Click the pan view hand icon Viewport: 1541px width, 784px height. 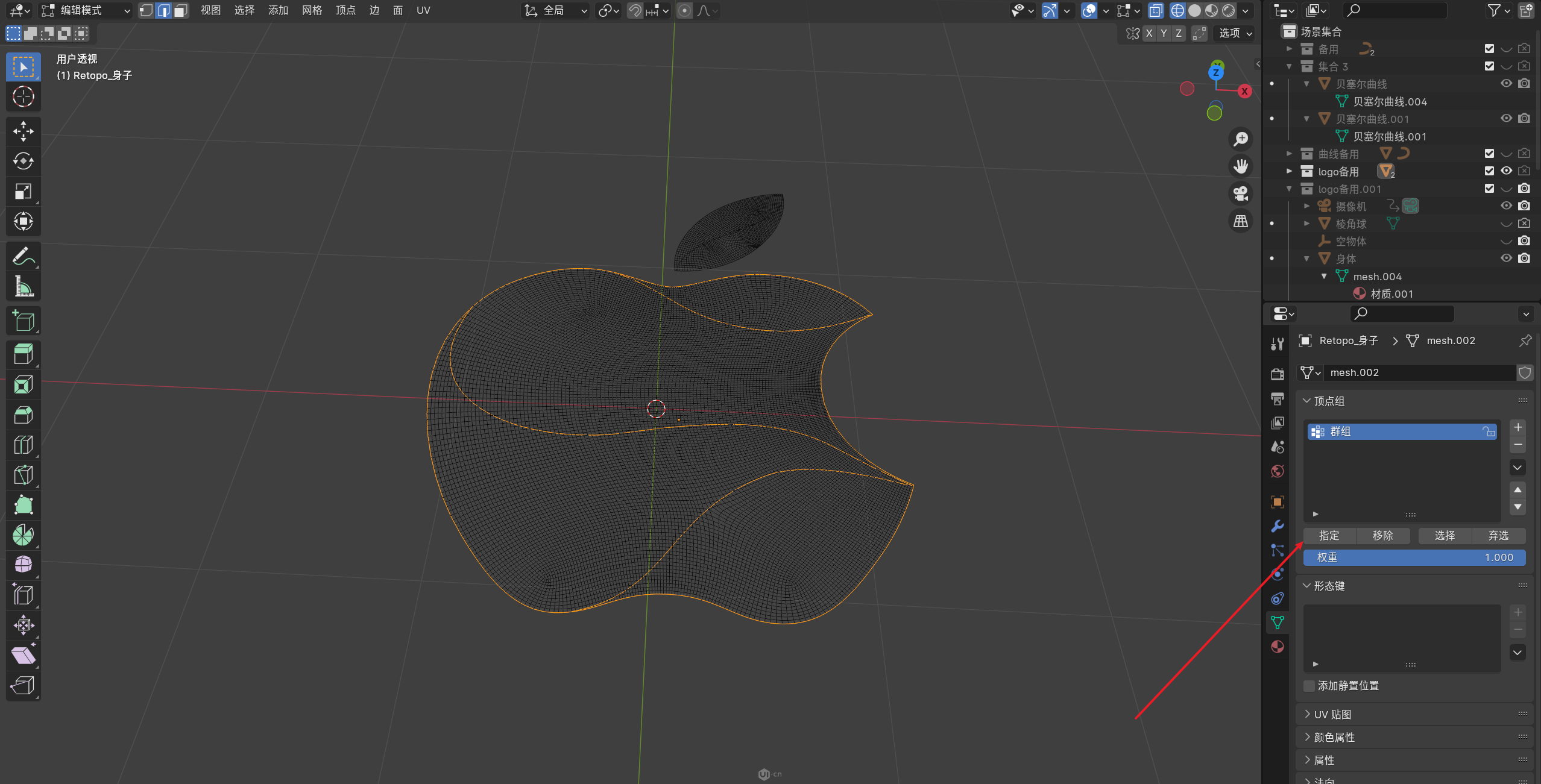point(1241,166)
